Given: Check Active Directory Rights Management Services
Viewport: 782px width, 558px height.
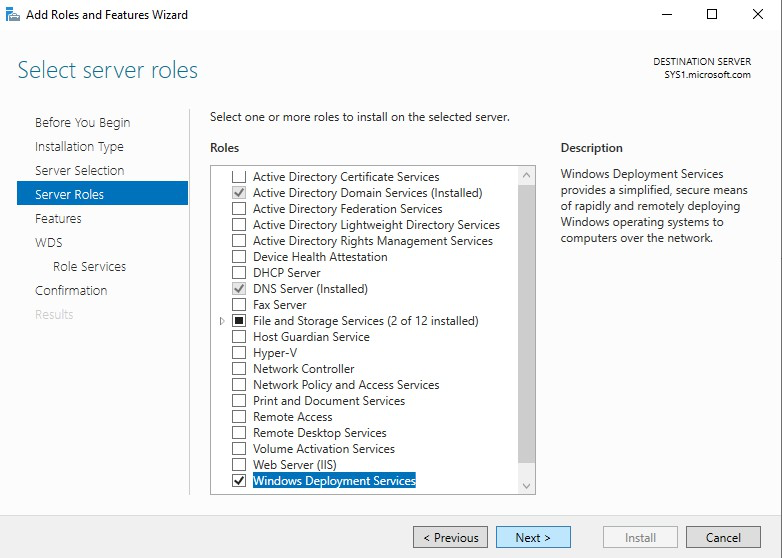Looking at the screenshot, I should (x=239, y=240).
